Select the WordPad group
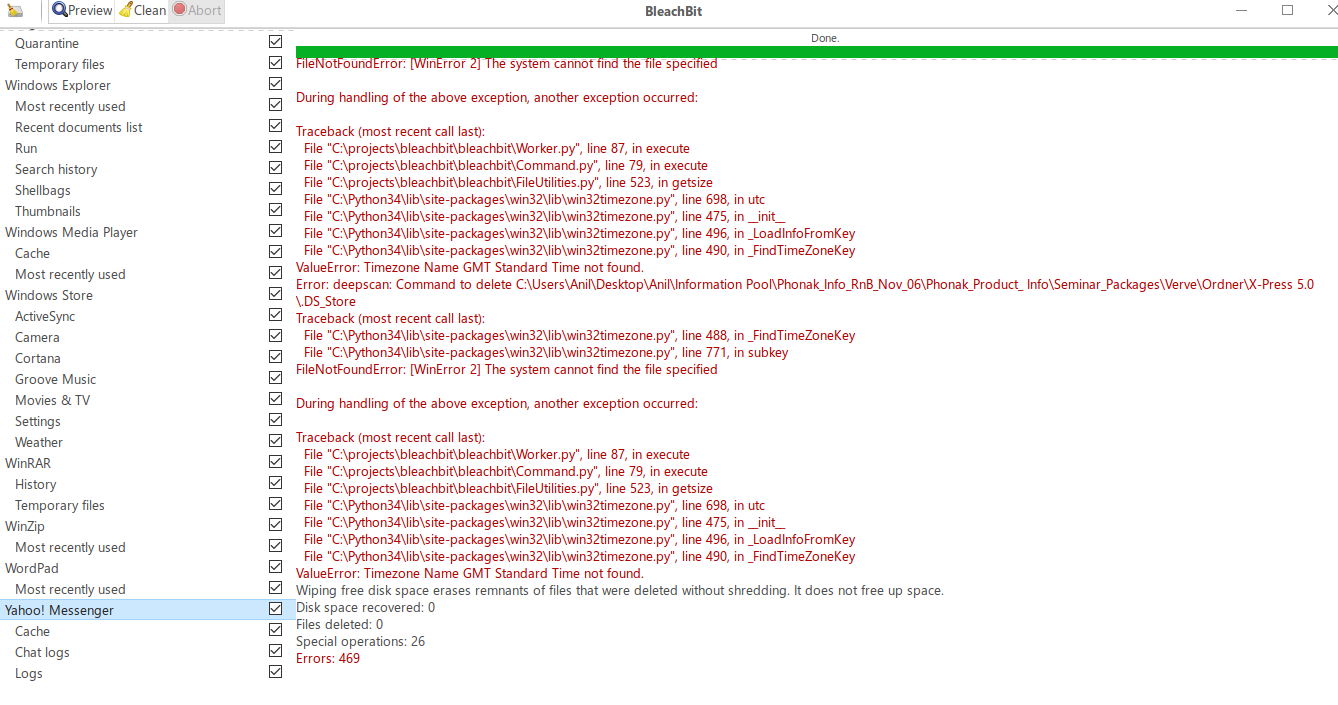 coord(32,568)
